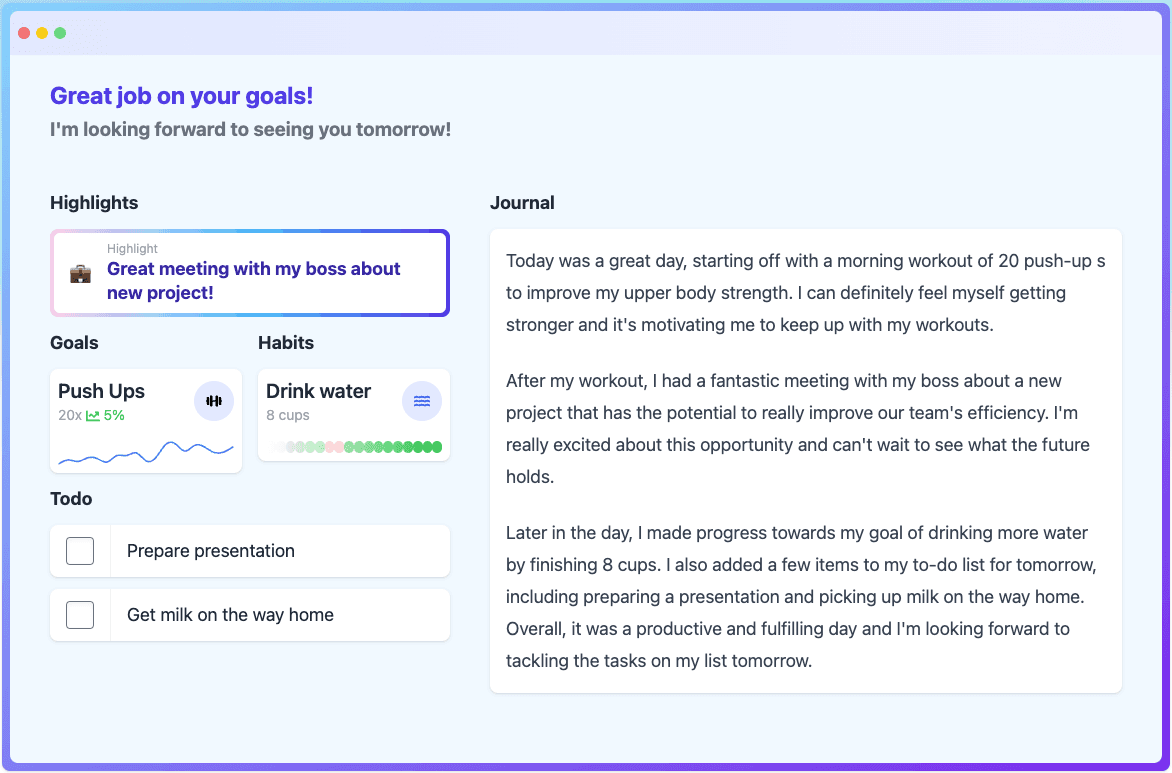This screenshot has height=773, width=1172.
Task: Open the Drink water habit card
Action: pos(354,415)
